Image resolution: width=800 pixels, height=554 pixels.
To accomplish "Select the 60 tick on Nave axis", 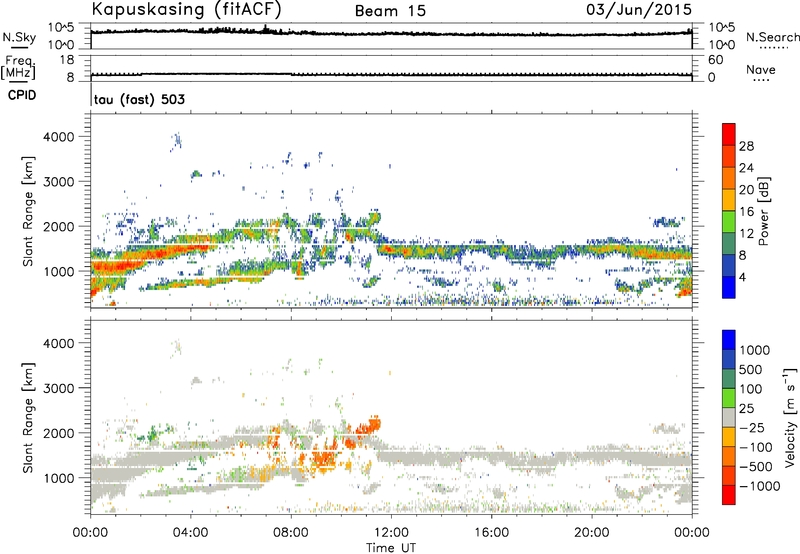I will coord(716,60).
